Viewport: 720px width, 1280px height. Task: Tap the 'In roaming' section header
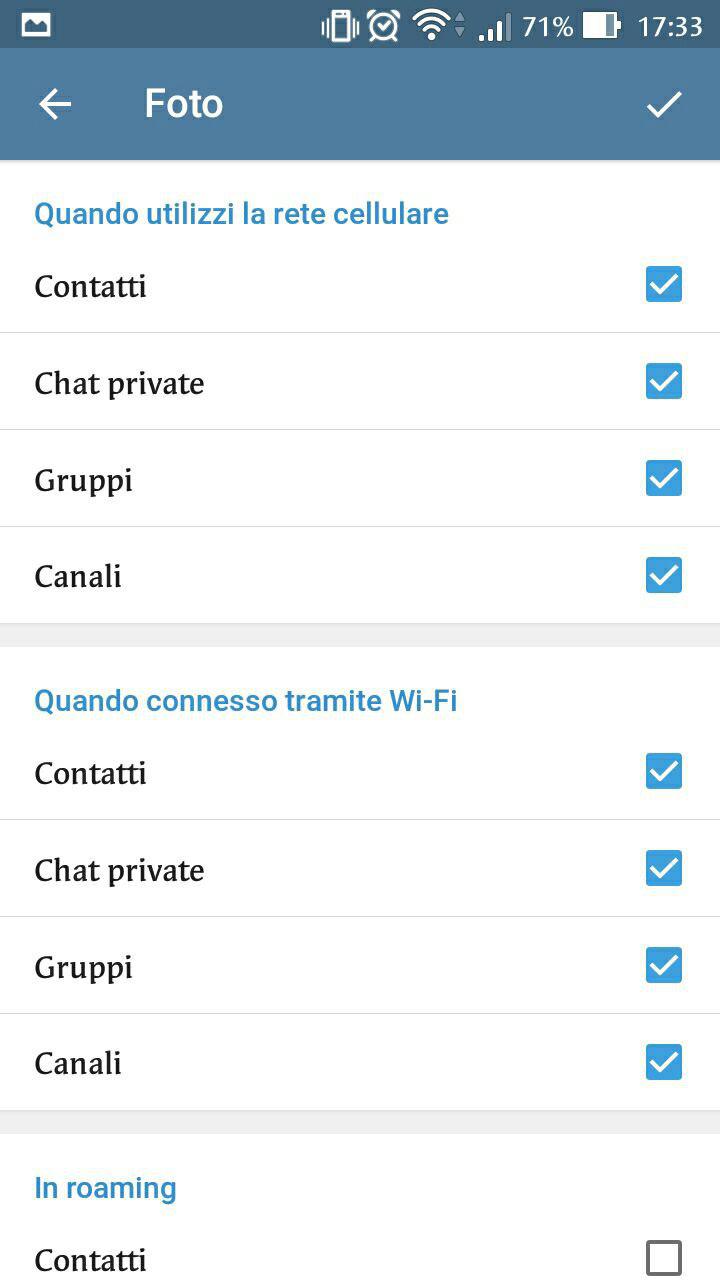(x=105, y=1188)
